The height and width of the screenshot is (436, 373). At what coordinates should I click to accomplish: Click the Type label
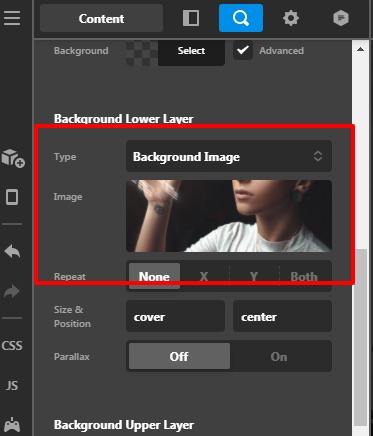pos(65,157)
